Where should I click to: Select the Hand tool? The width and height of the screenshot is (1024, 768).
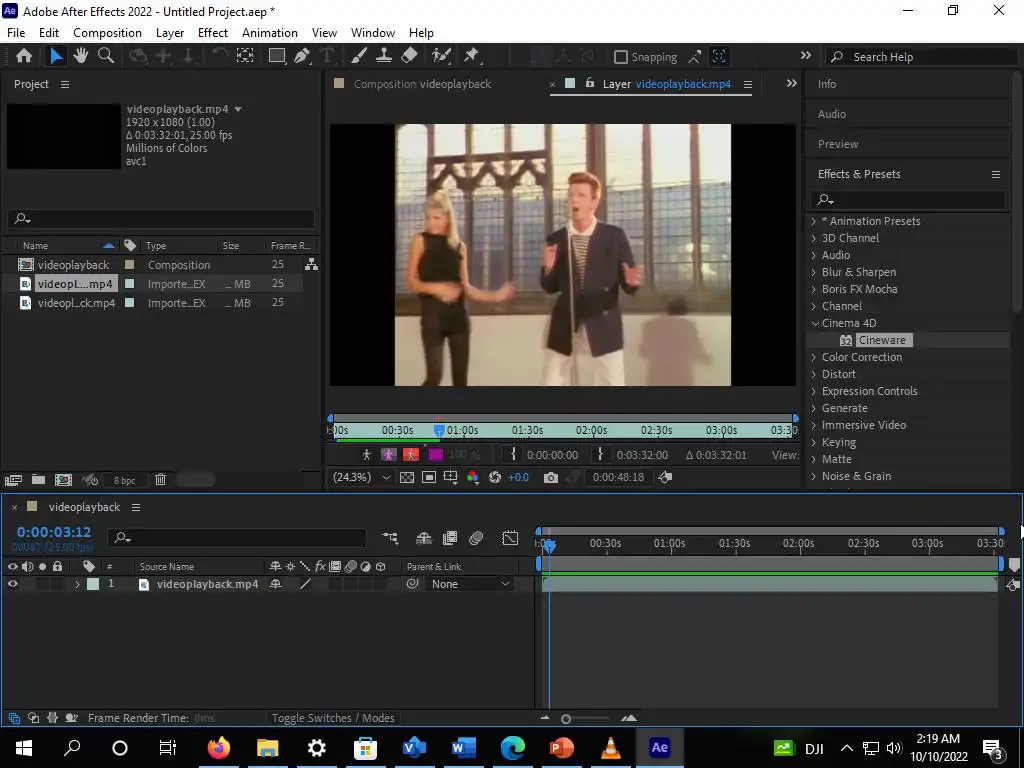81,56
